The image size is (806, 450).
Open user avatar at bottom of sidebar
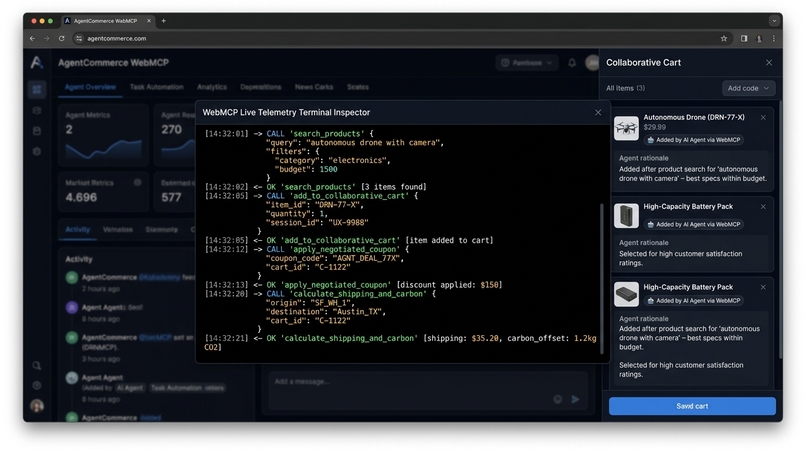[x=36, y=406]
